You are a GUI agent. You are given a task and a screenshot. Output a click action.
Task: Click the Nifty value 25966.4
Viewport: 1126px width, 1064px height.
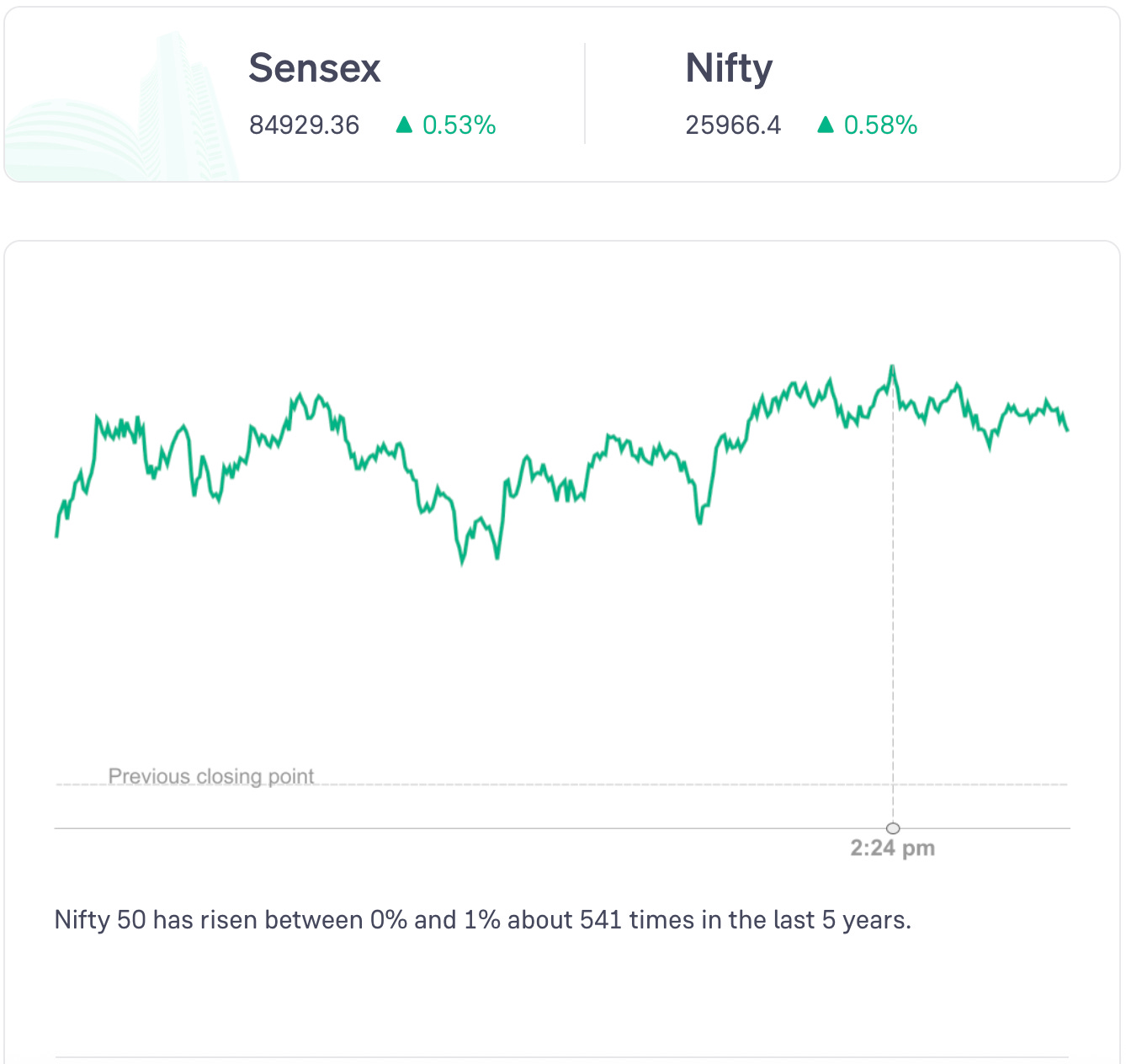pos(733,125)
